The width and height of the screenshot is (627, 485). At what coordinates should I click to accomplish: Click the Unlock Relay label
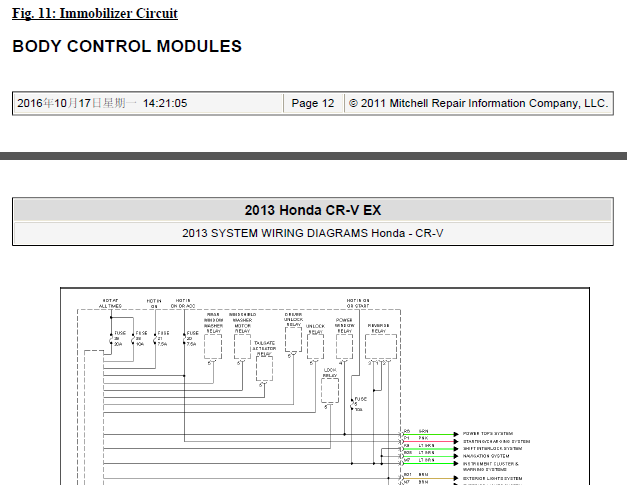pyautogui.click(x=315, y=329)
